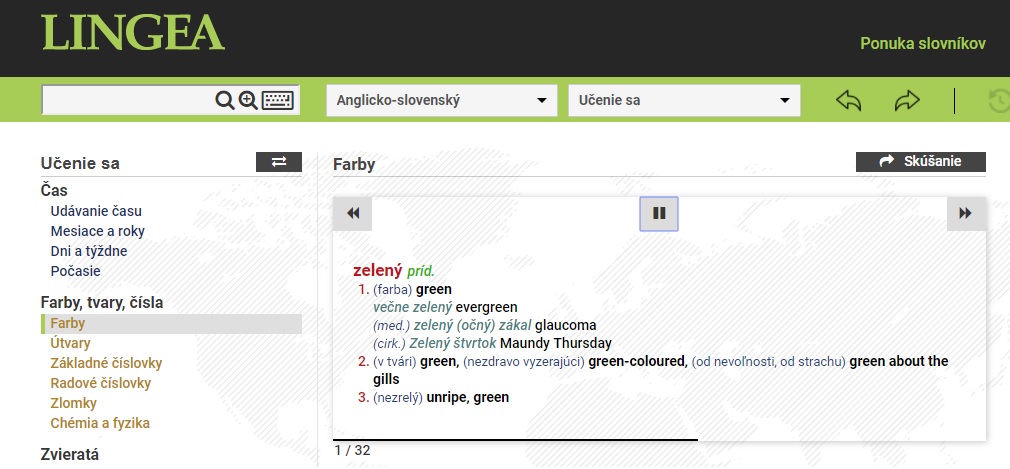Click the word glaucoma
1010x469 pixels.
(566, 325)
